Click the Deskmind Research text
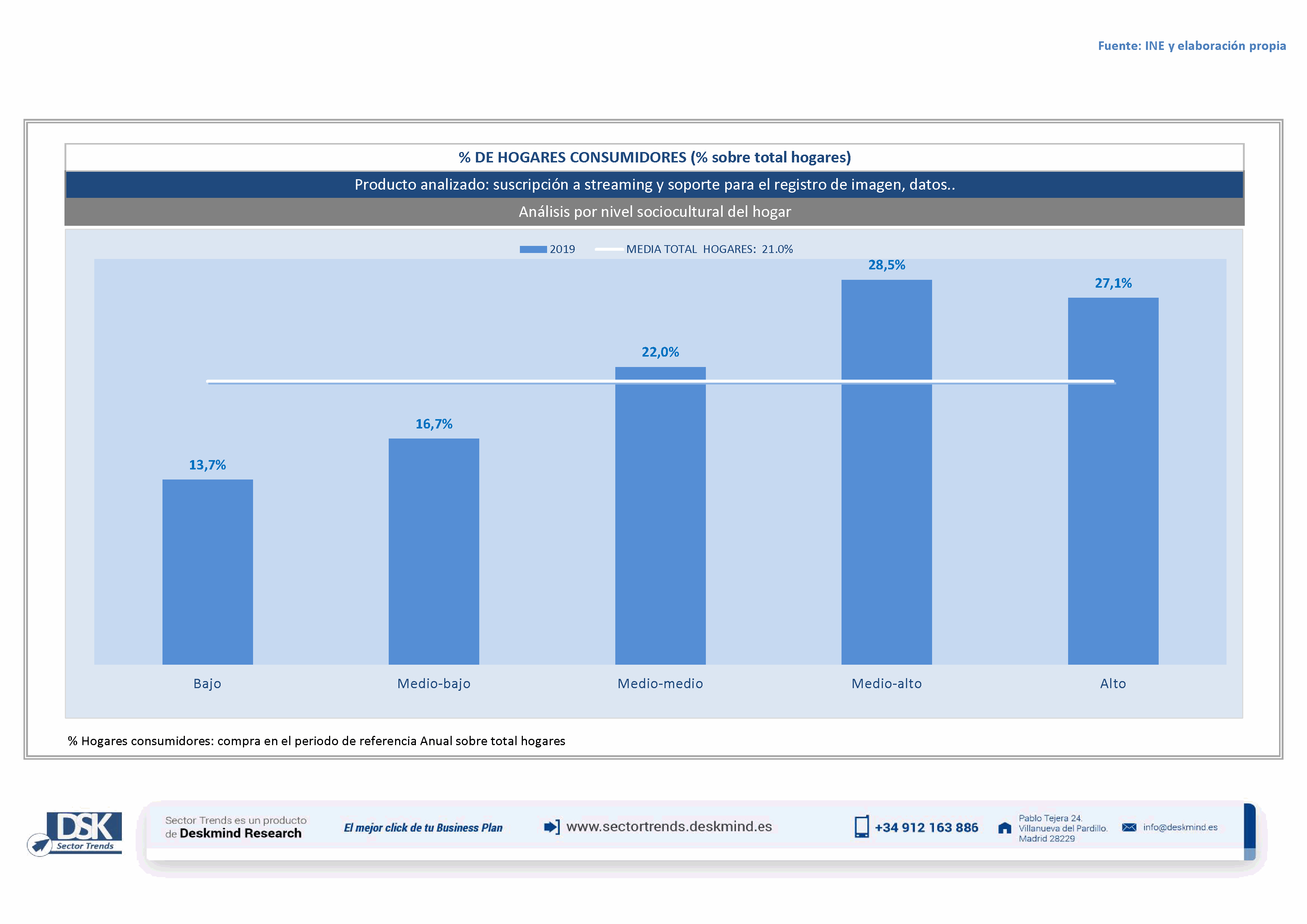Image resolution: width=1307 pixels, height=924 pixels. pos(240,833)
